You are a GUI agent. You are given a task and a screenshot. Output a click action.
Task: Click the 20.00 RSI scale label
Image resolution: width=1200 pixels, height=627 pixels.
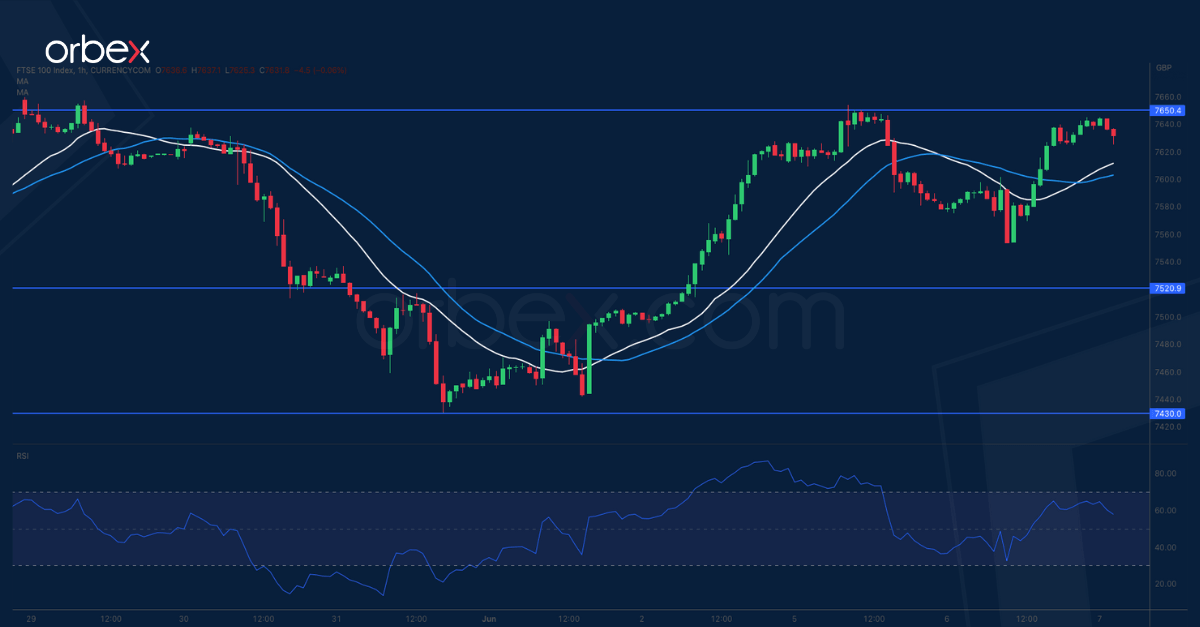click(x=1166, y=584)
